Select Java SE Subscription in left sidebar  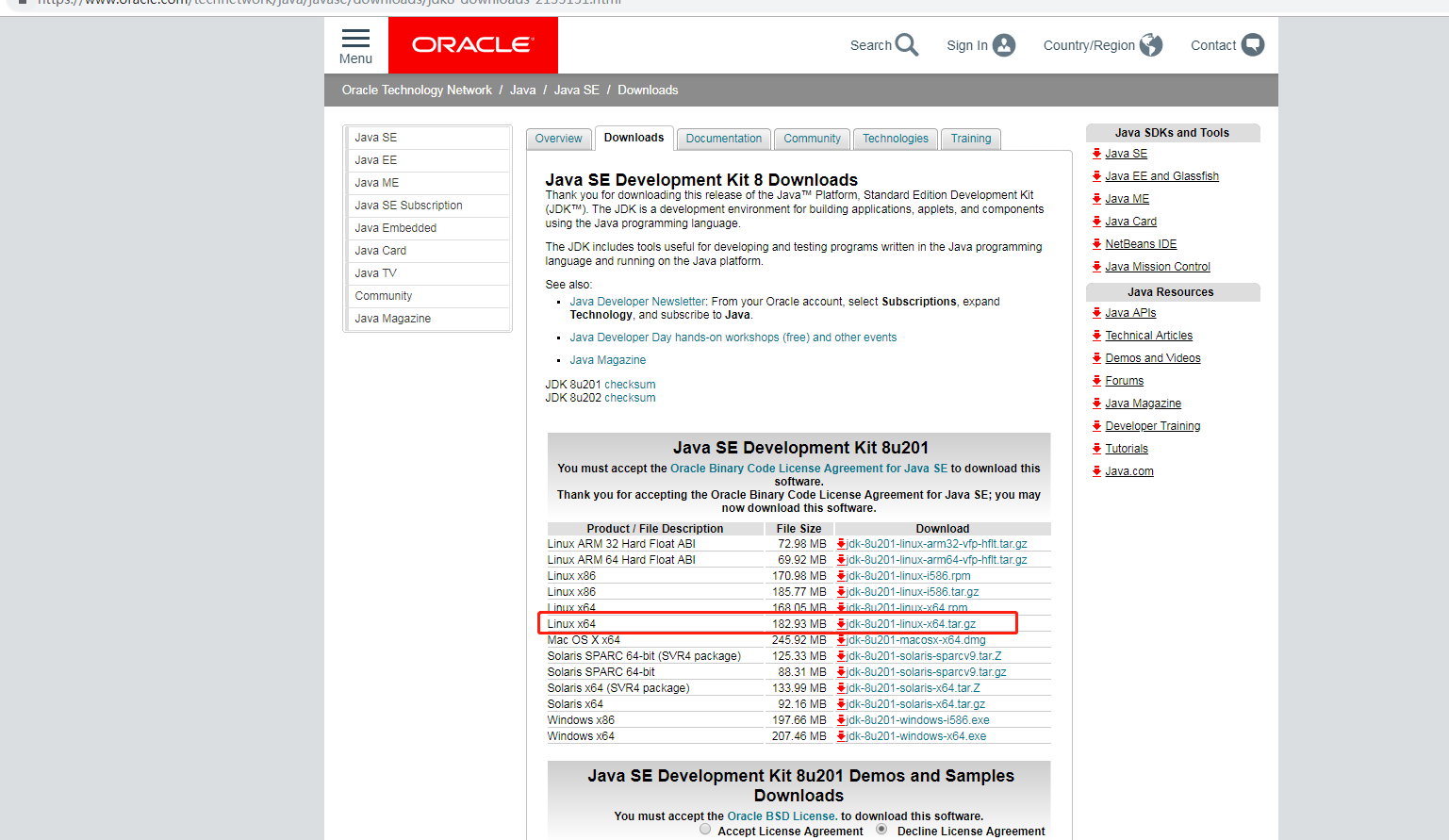click(429, 206)
